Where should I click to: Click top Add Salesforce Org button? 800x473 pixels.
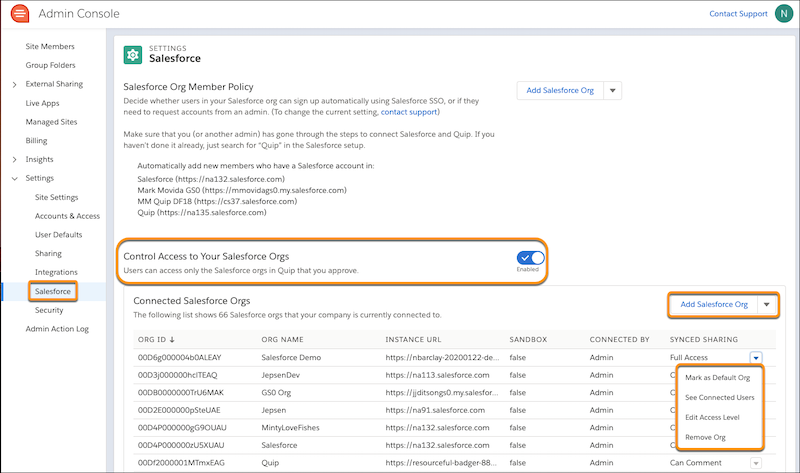click(560, 91)
